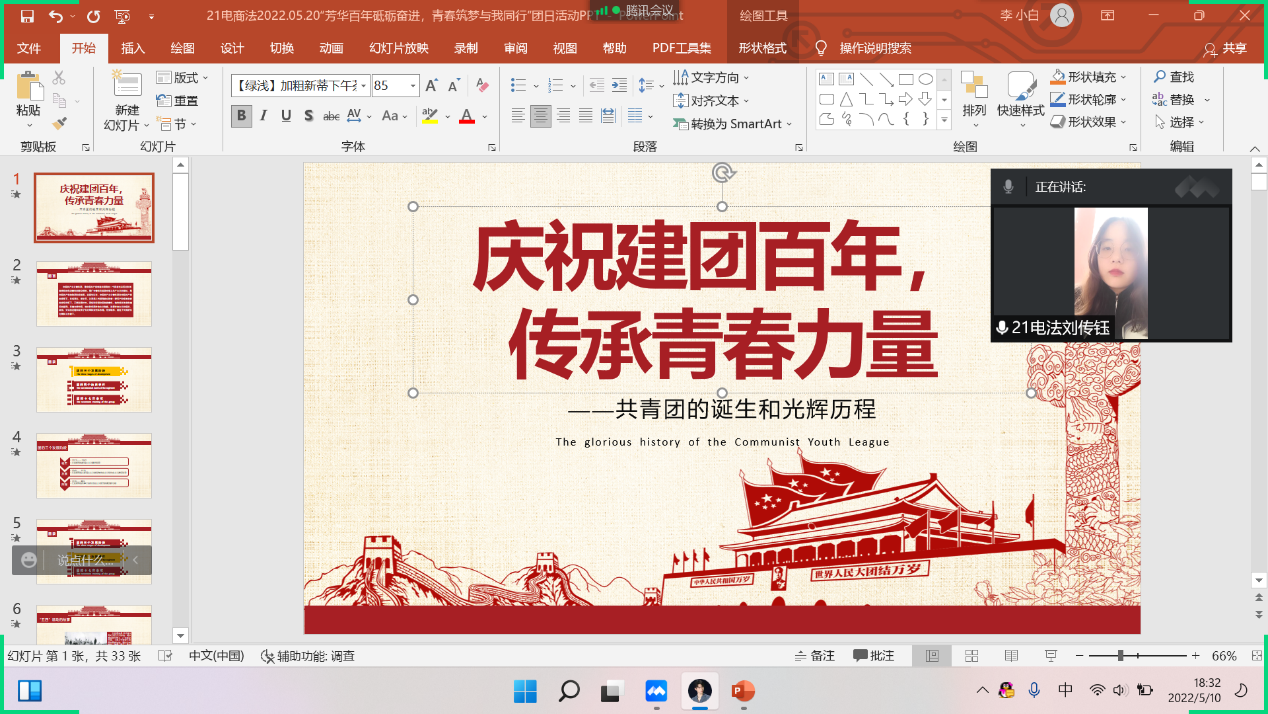Screen dimensions: 1268x714
Task: Click the Increase Font Size icon
Action: [x=432, y=86]
